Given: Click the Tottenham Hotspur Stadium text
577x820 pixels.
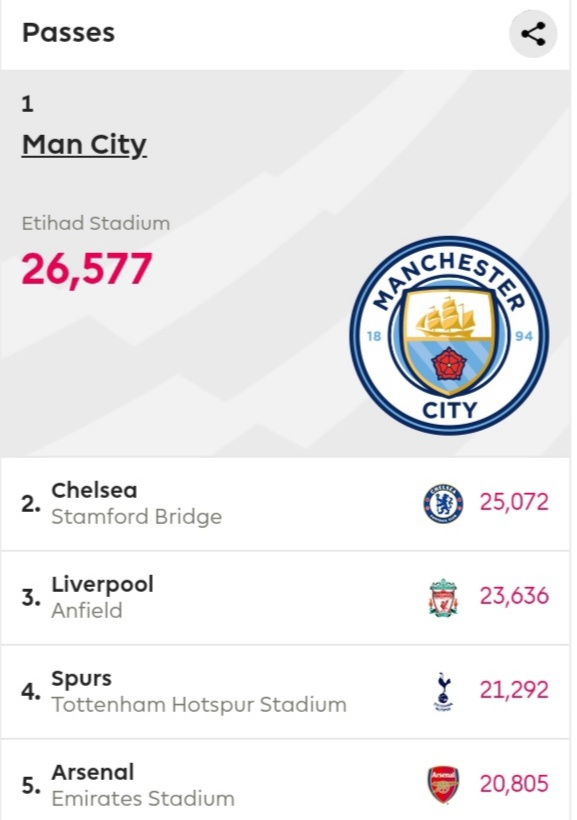Looking at the screenshot, I should point(199,705).
